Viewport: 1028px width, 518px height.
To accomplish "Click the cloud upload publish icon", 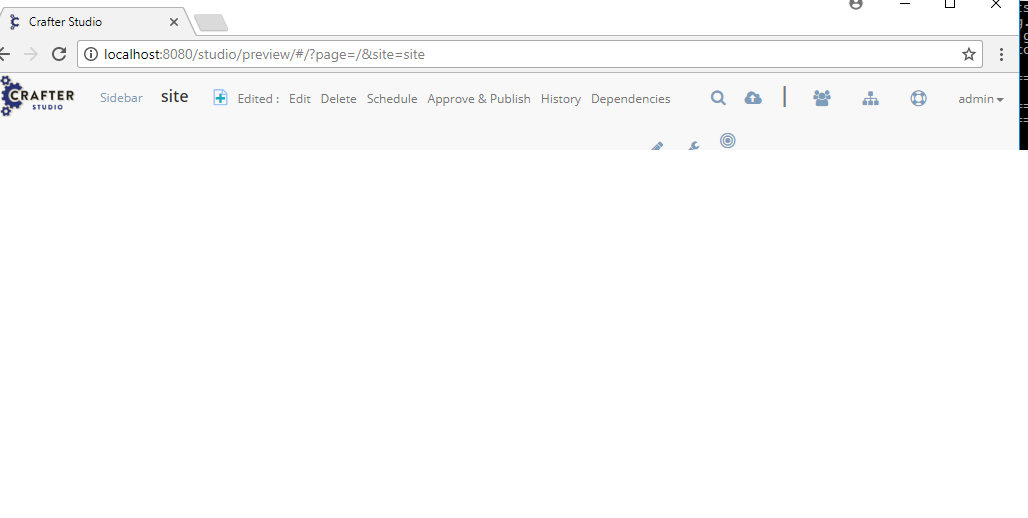I will tap(753, 98).
